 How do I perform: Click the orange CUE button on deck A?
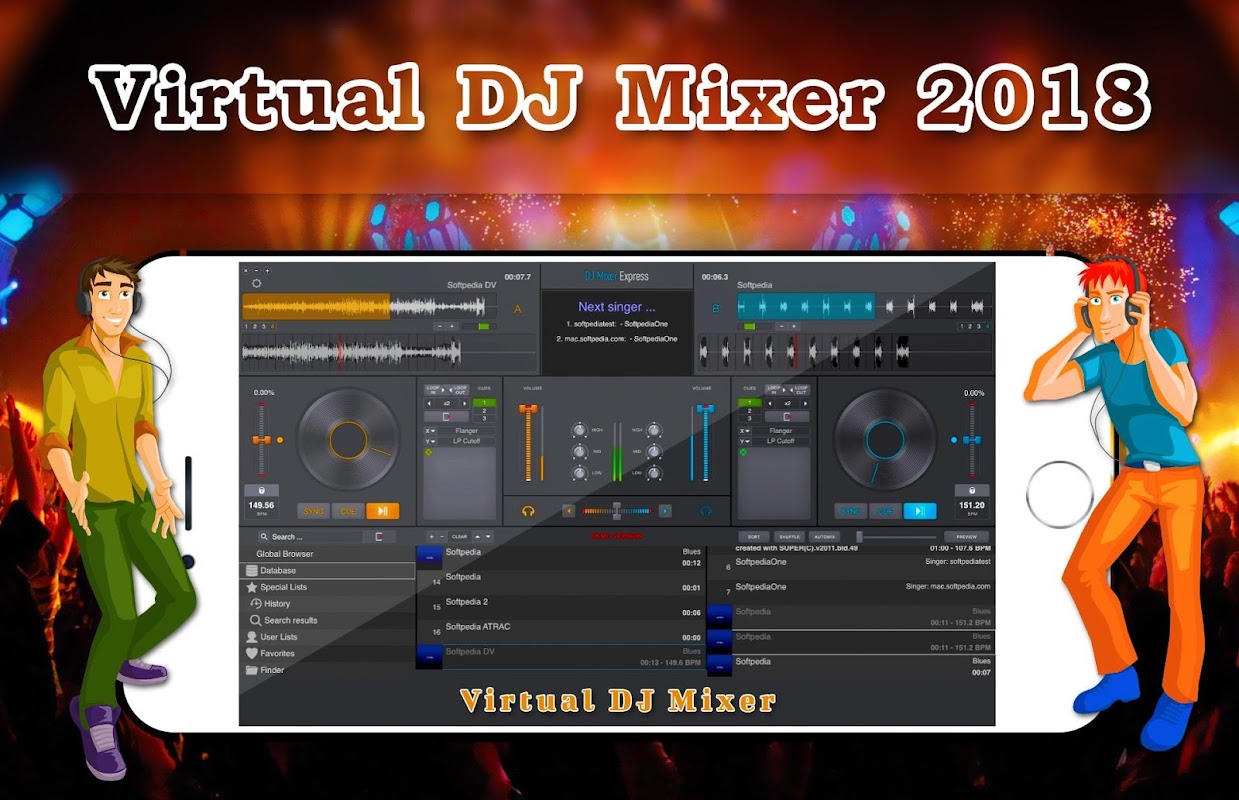[348, 511]
